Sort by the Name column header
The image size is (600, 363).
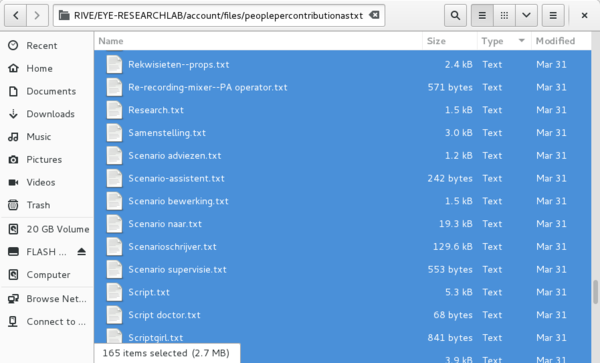click(258, 41)
